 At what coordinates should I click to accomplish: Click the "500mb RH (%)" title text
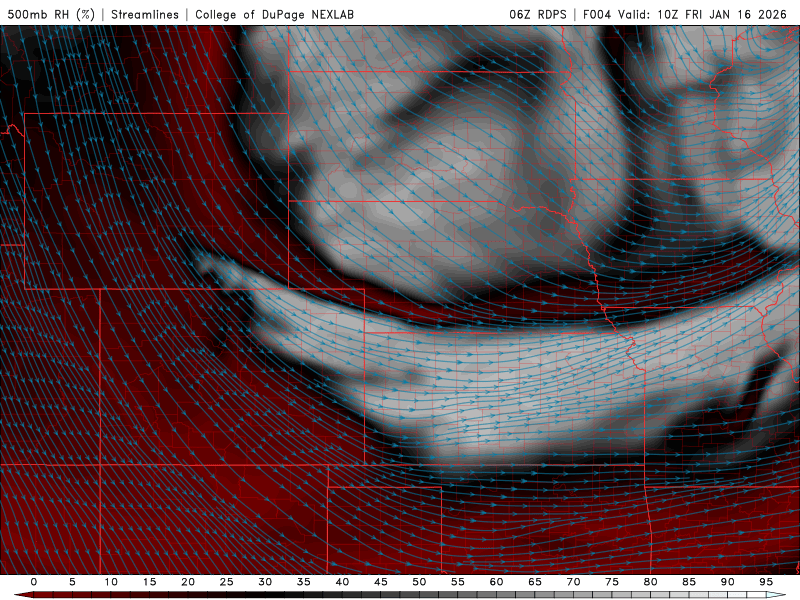pos(51,14)
